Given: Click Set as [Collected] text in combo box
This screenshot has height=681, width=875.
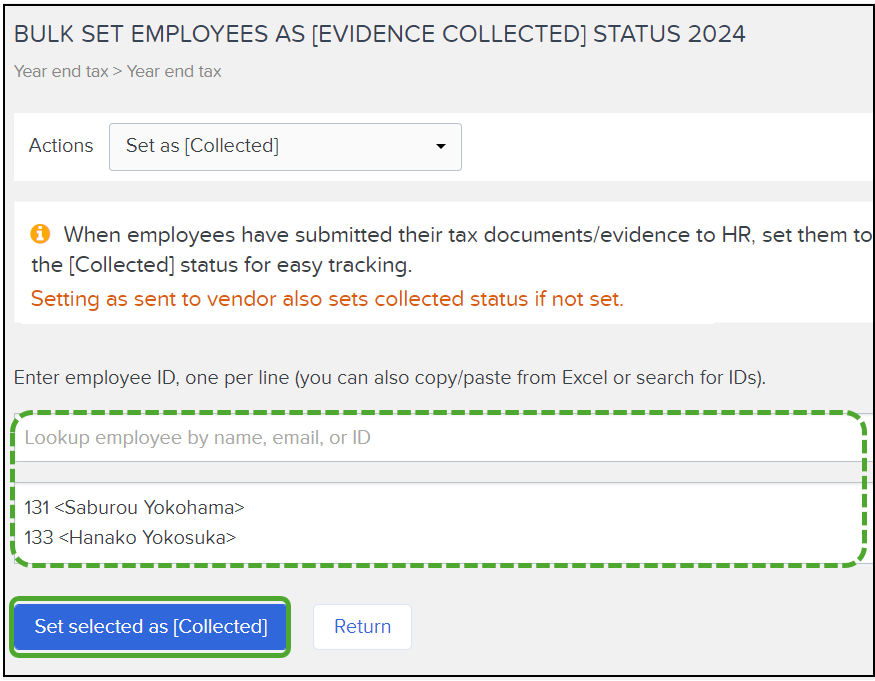Looking at the screenshot, I should pyautogui.click(x=202, y=146).
